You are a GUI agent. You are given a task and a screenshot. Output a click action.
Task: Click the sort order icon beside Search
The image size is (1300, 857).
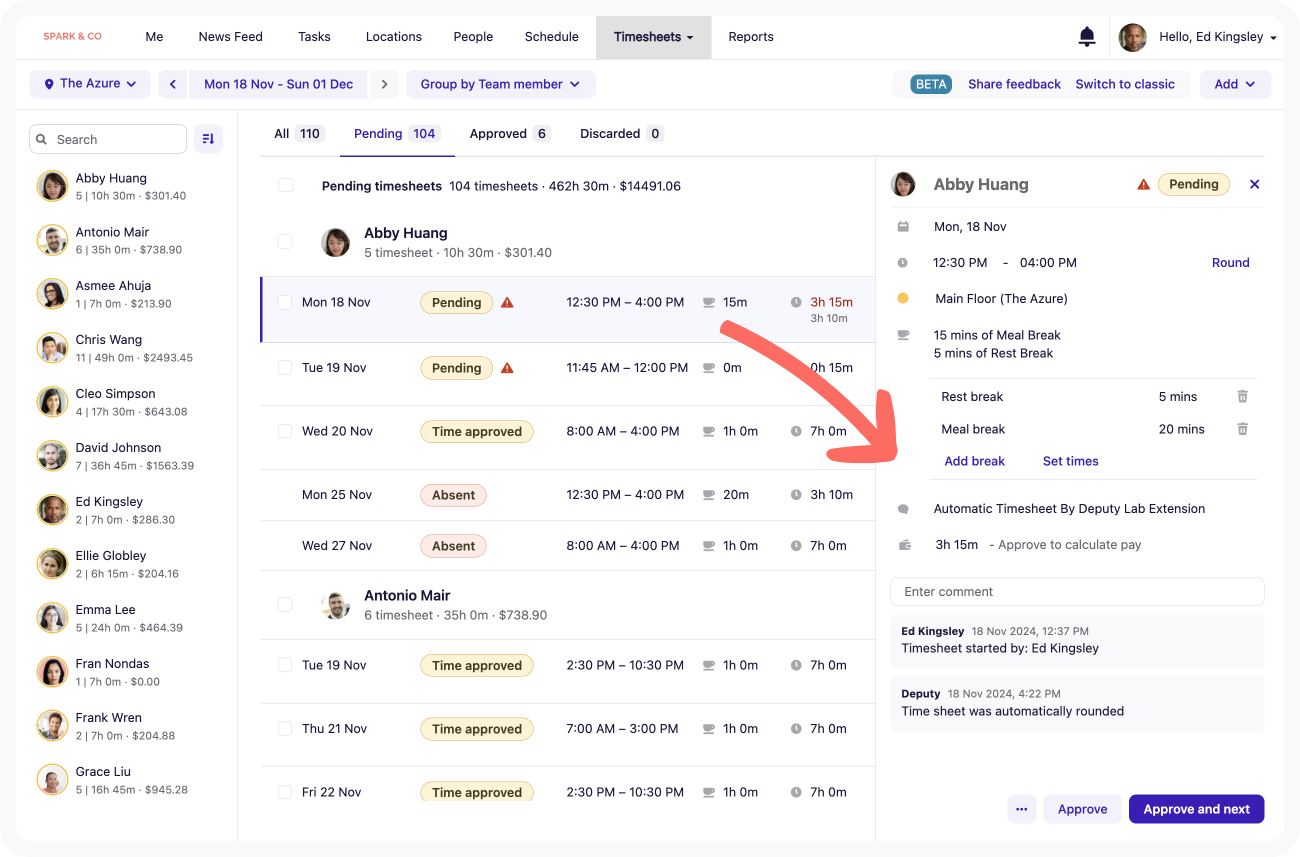(208, 139)
